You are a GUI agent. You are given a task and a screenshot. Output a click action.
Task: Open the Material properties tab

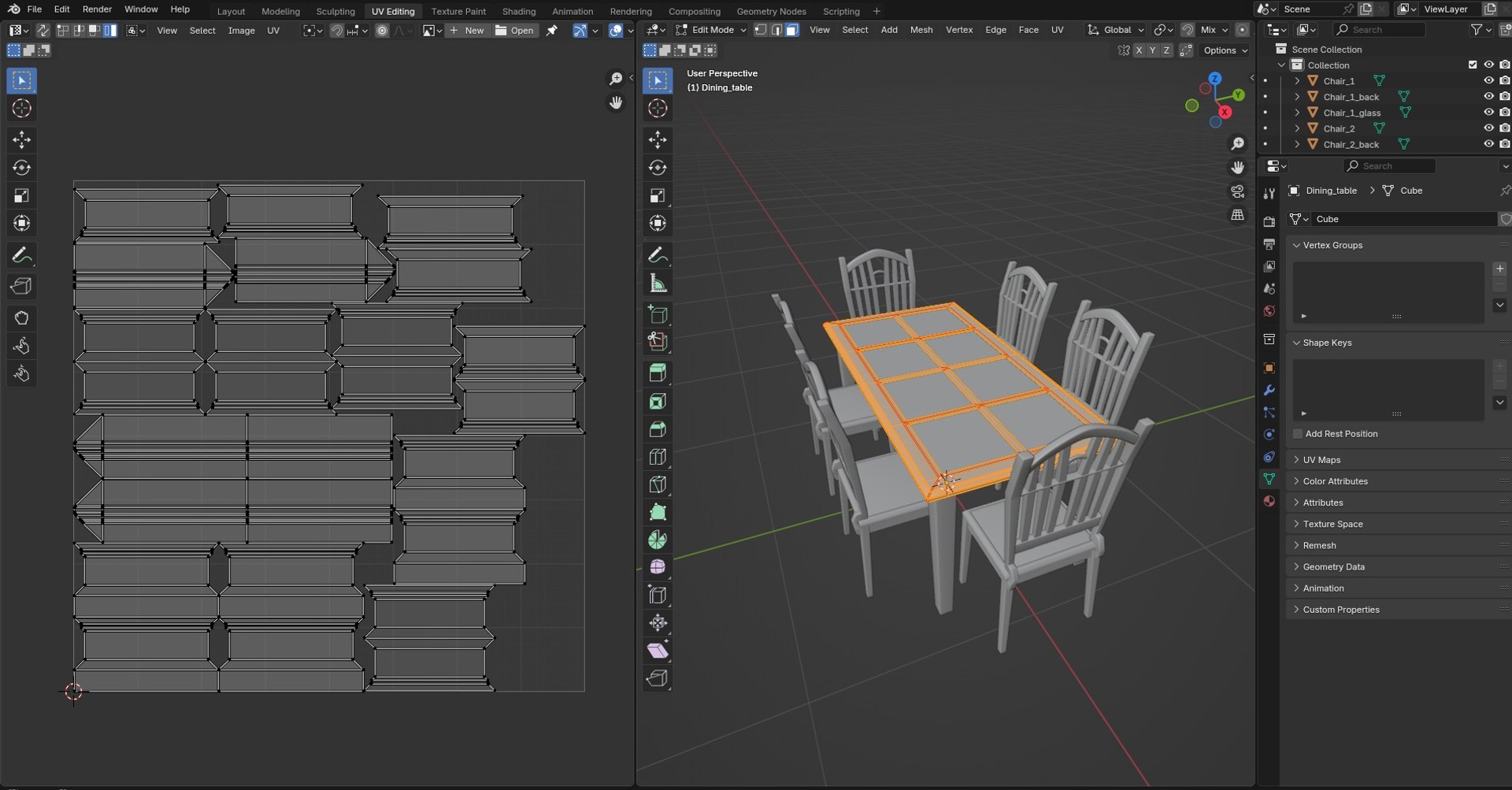pos(1269,501)
